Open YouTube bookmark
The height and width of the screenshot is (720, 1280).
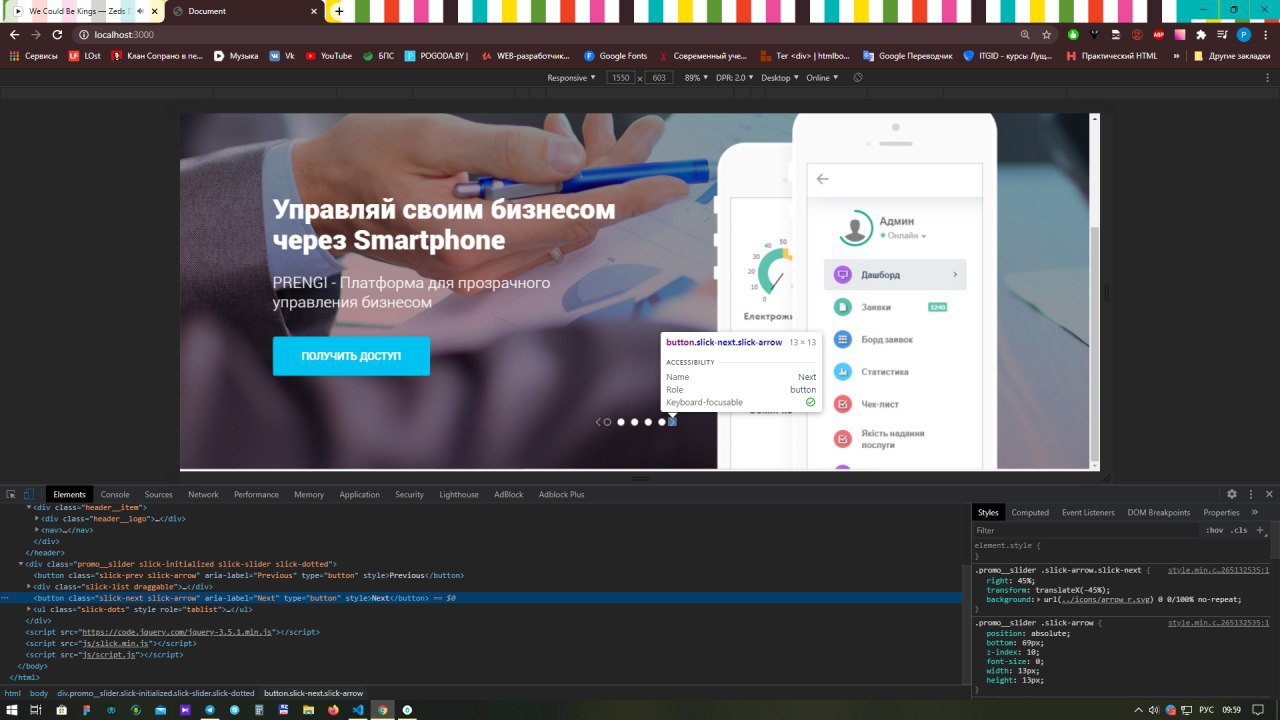point(329,56)
